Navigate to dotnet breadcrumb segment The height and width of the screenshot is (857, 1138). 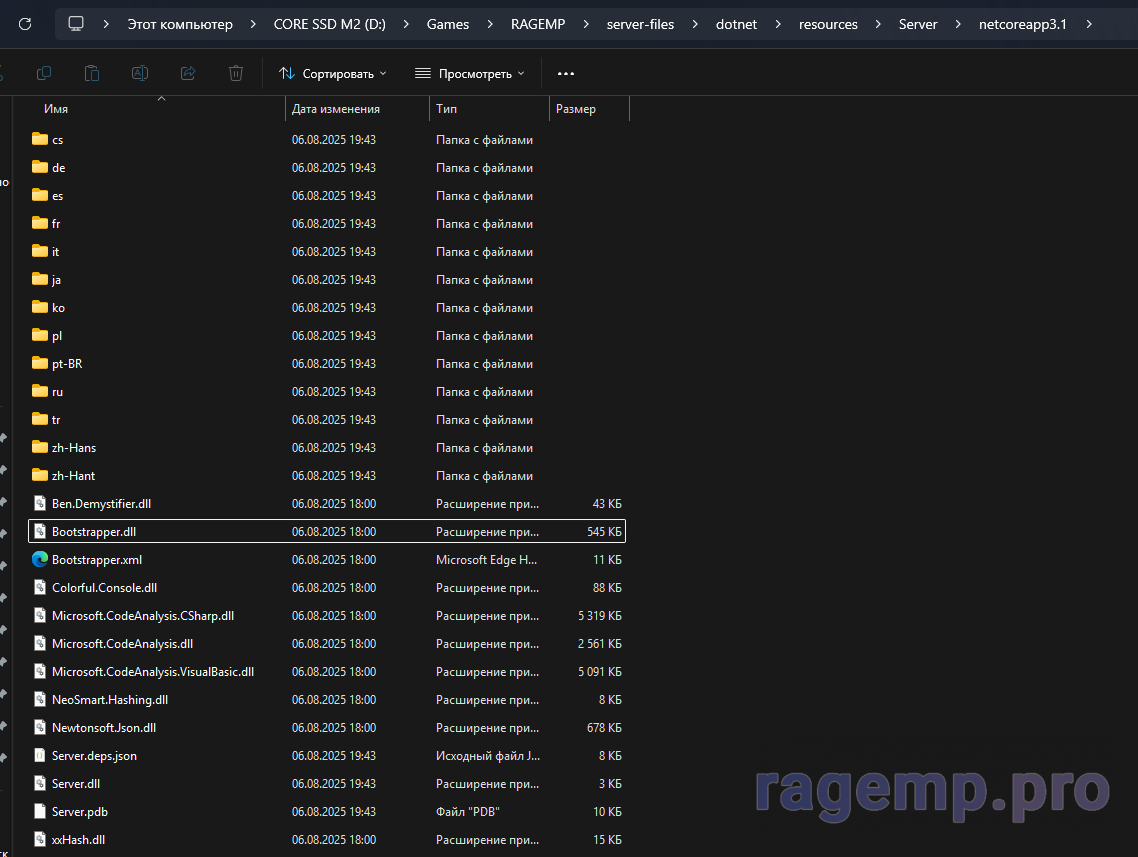[x=736, y=24]
